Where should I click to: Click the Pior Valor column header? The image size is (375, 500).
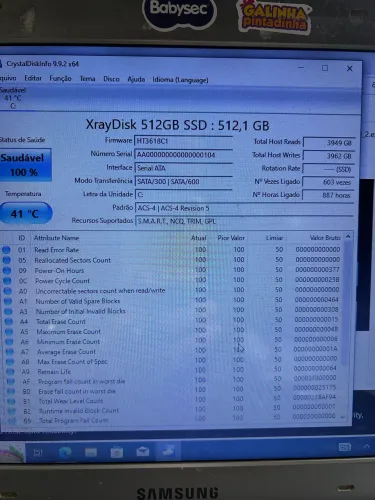point(231,238)
